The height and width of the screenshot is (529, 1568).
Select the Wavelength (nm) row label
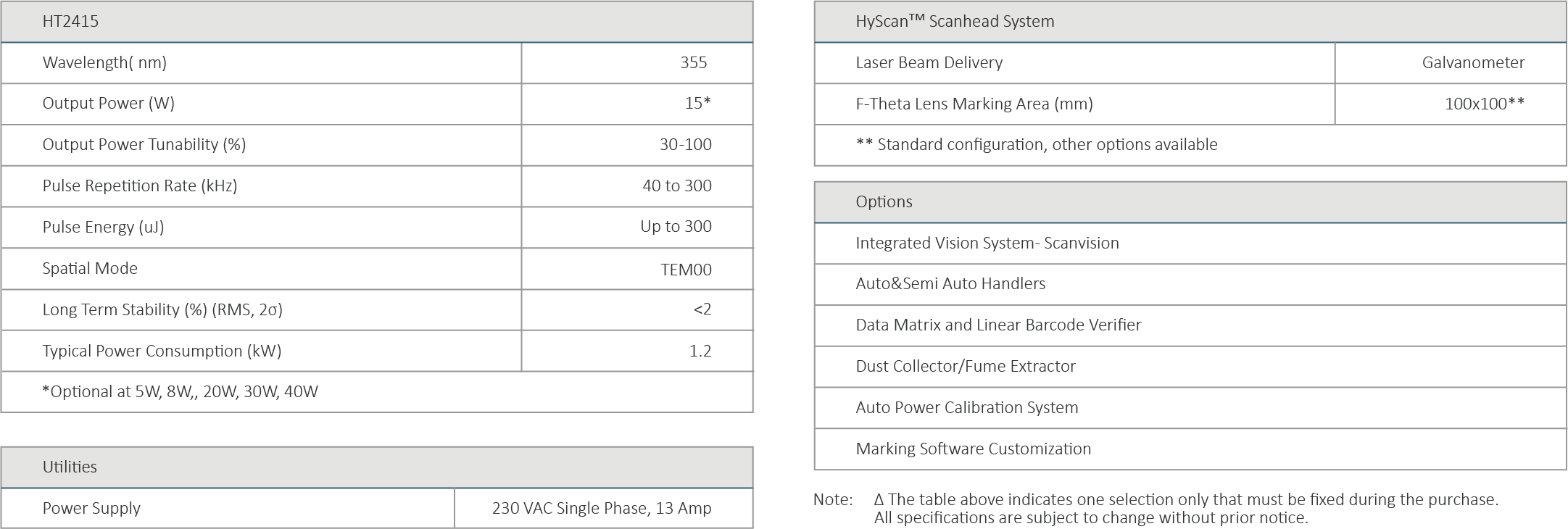[x=104, y=63]
